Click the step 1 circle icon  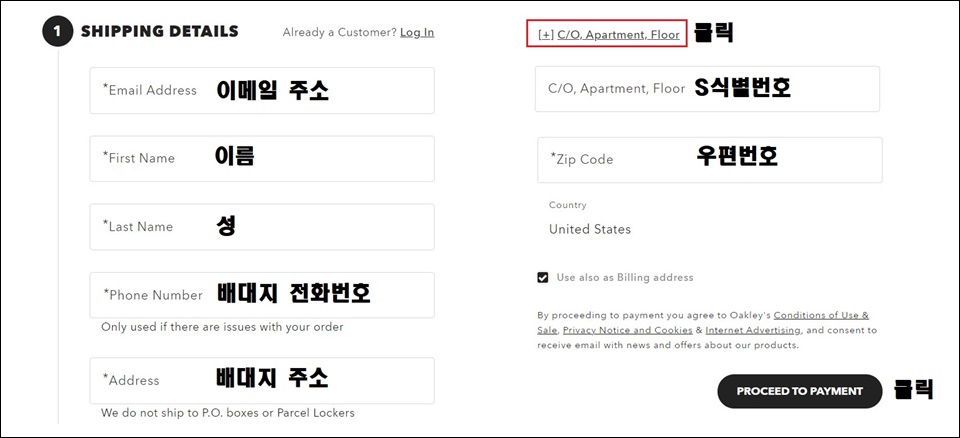tap(58, 32)
